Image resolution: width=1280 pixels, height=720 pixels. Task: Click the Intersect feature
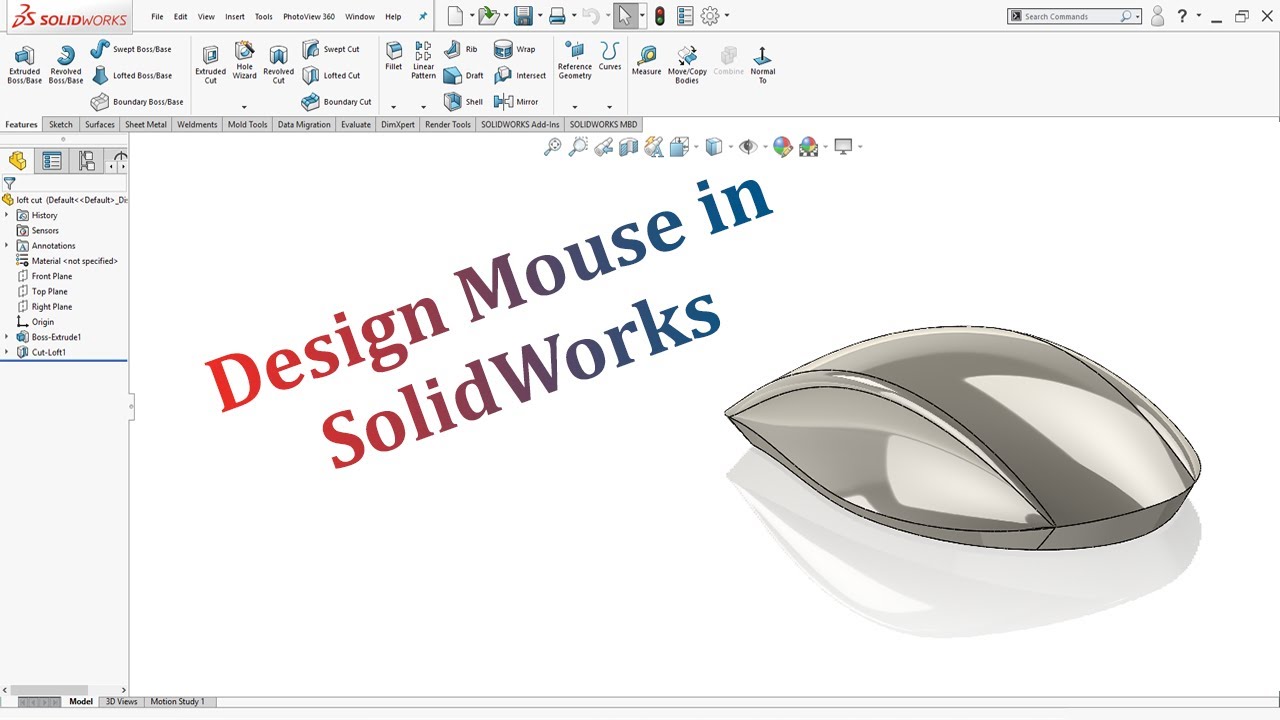(x=520, y=75)
